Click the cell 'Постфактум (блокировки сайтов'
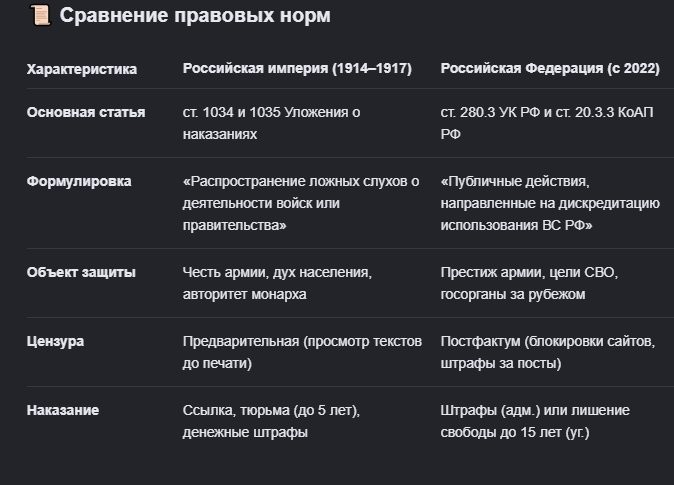The image size is (674, 485). tap(548, 352)
